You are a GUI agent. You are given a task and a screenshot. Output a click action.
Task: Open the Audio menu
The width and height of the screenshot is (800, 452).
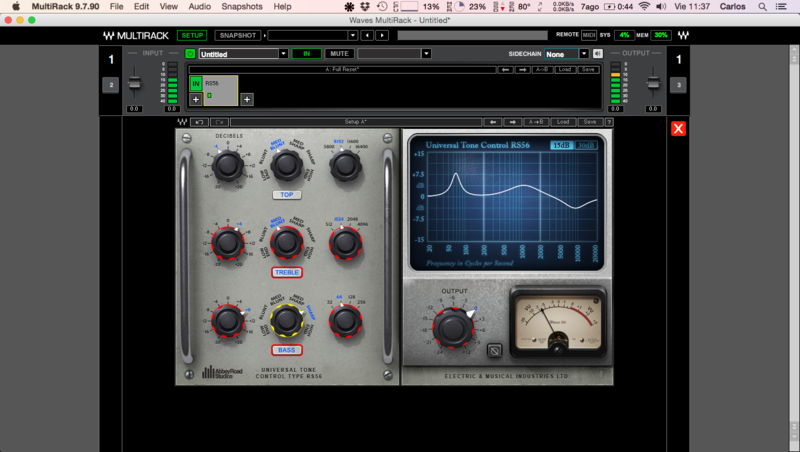coord(199,6)
